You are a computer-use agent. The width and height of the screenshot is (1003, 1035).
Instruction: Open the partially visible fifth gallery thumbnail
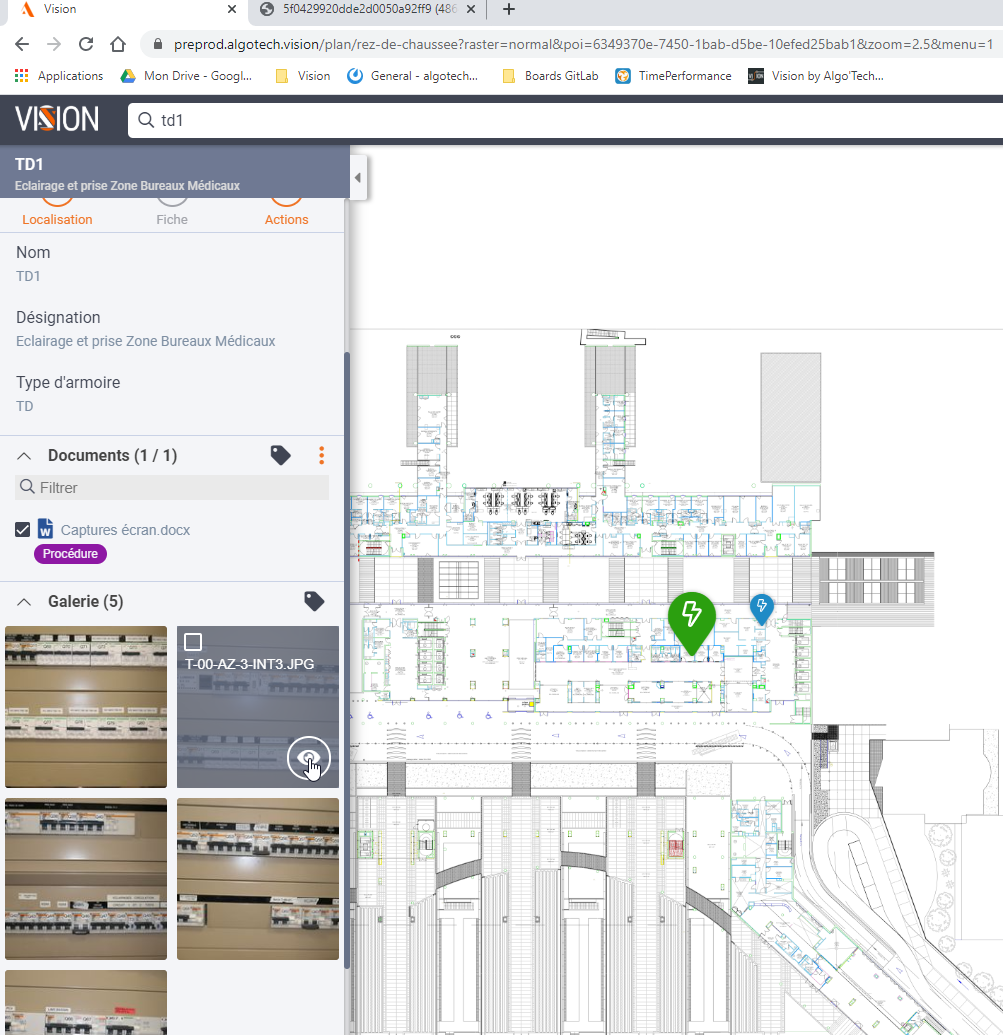pos(86,1003)
